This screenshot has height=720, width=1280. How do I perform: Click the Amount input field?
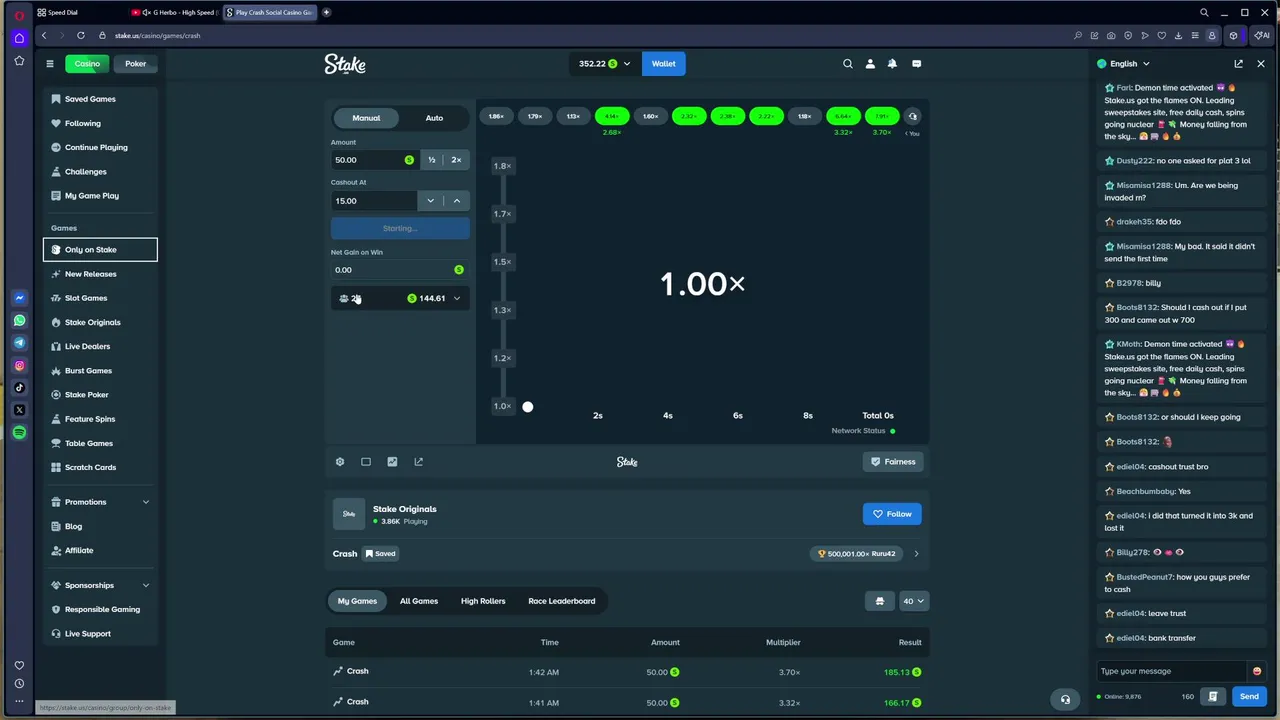point(375,160)
